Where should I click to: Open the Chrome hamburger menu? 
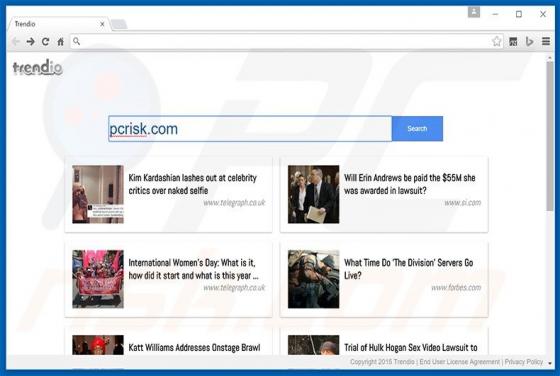coord(546,41)
